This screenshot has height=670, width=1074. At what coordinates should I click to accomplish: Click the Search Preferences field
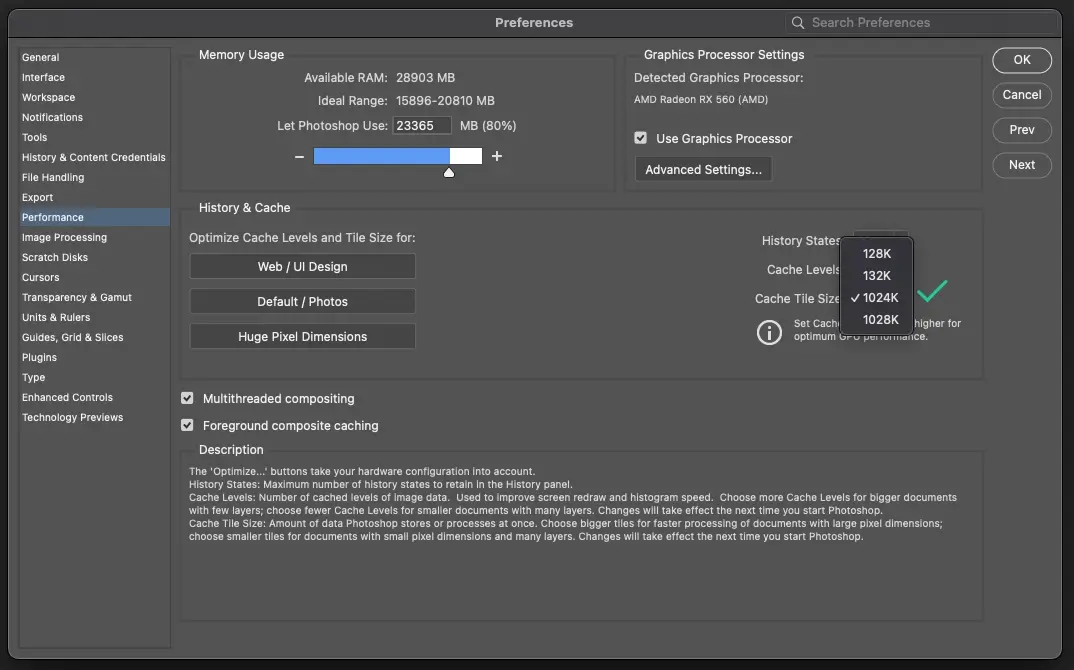pyautogui.click(x=921, y=23)
